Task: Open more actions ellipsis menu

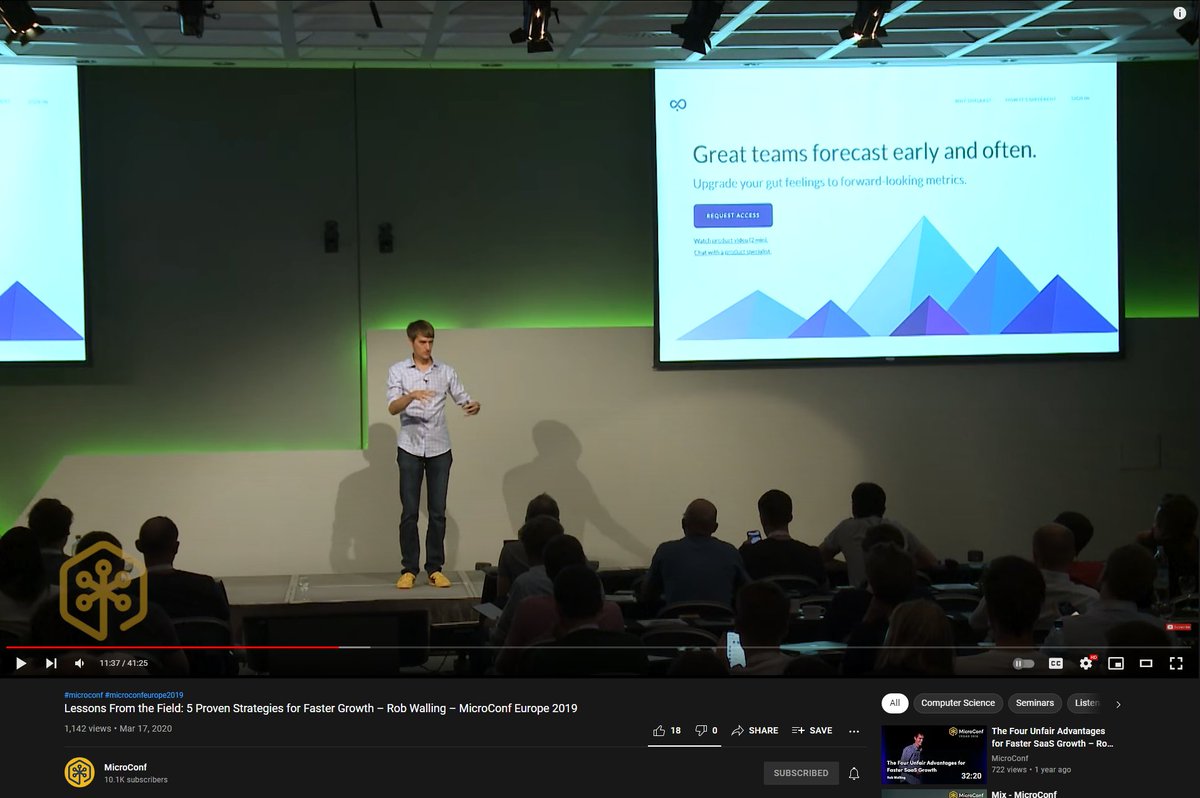Action: point(854,731)
